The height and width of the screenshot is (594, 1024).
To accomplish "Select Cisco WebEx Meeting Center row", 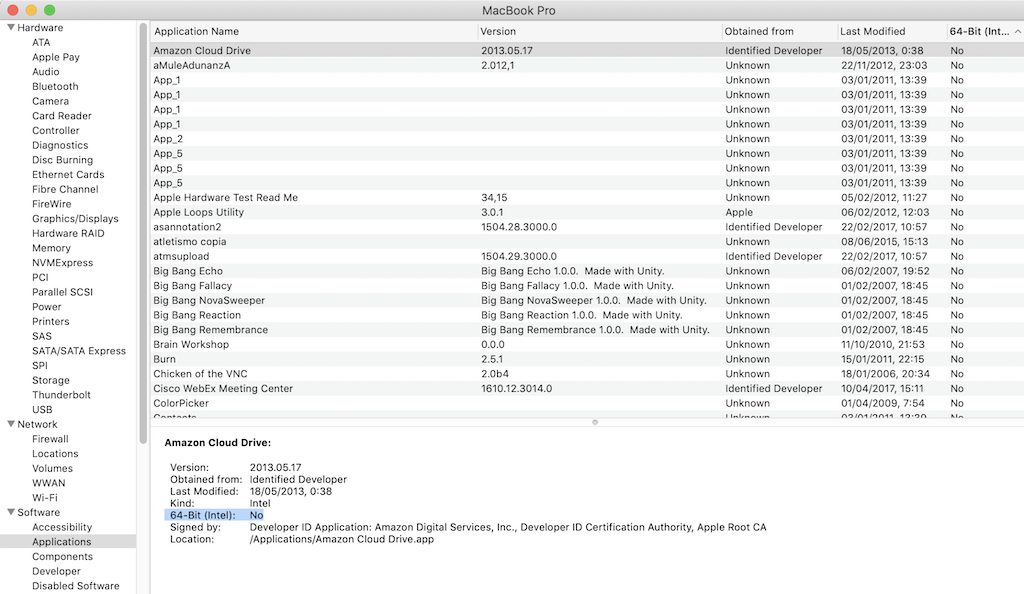I will coord(587,388).
